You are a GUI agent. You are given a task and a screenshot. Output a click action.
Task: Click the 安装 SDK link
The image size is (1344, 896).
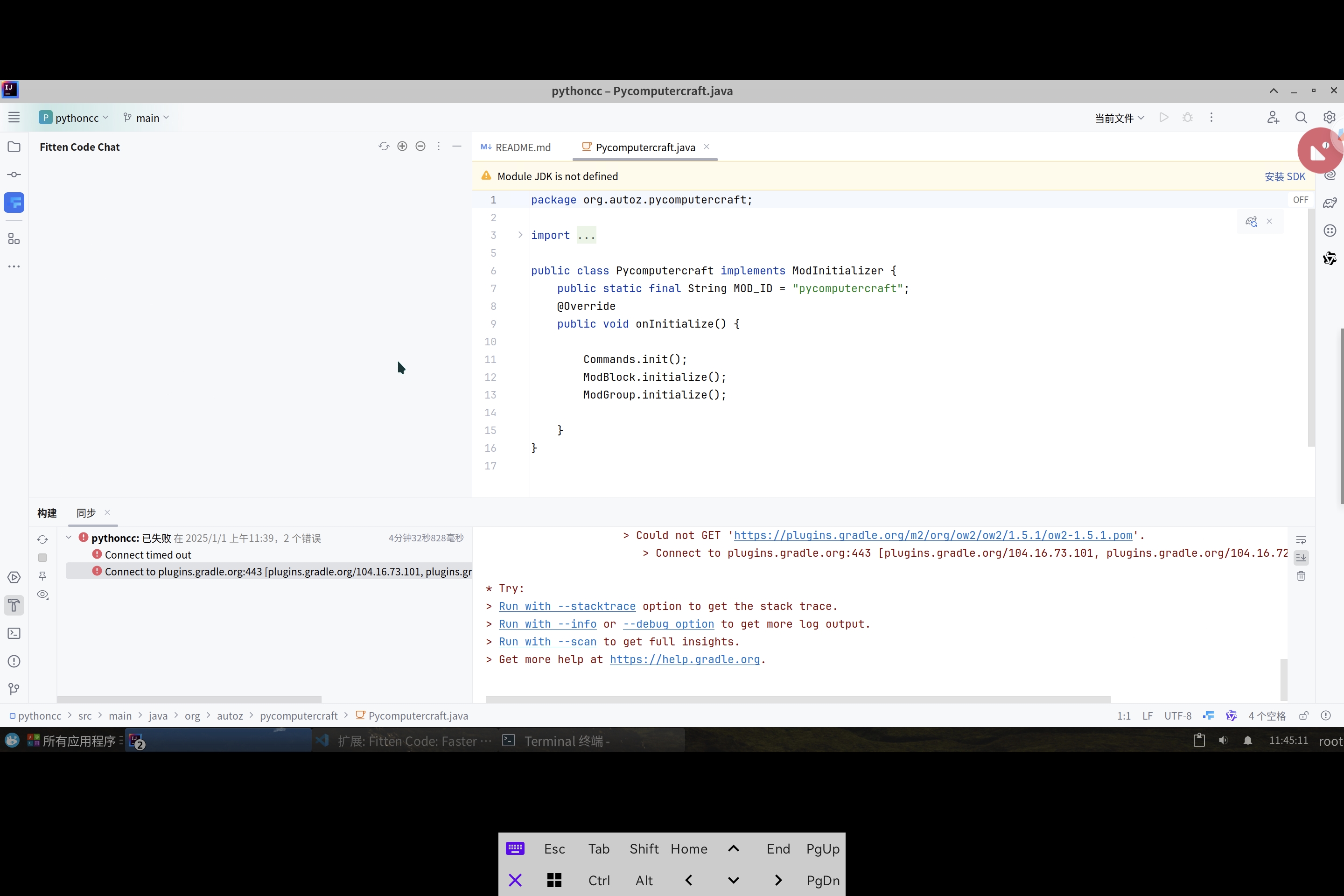click(x=1285, y=176)
